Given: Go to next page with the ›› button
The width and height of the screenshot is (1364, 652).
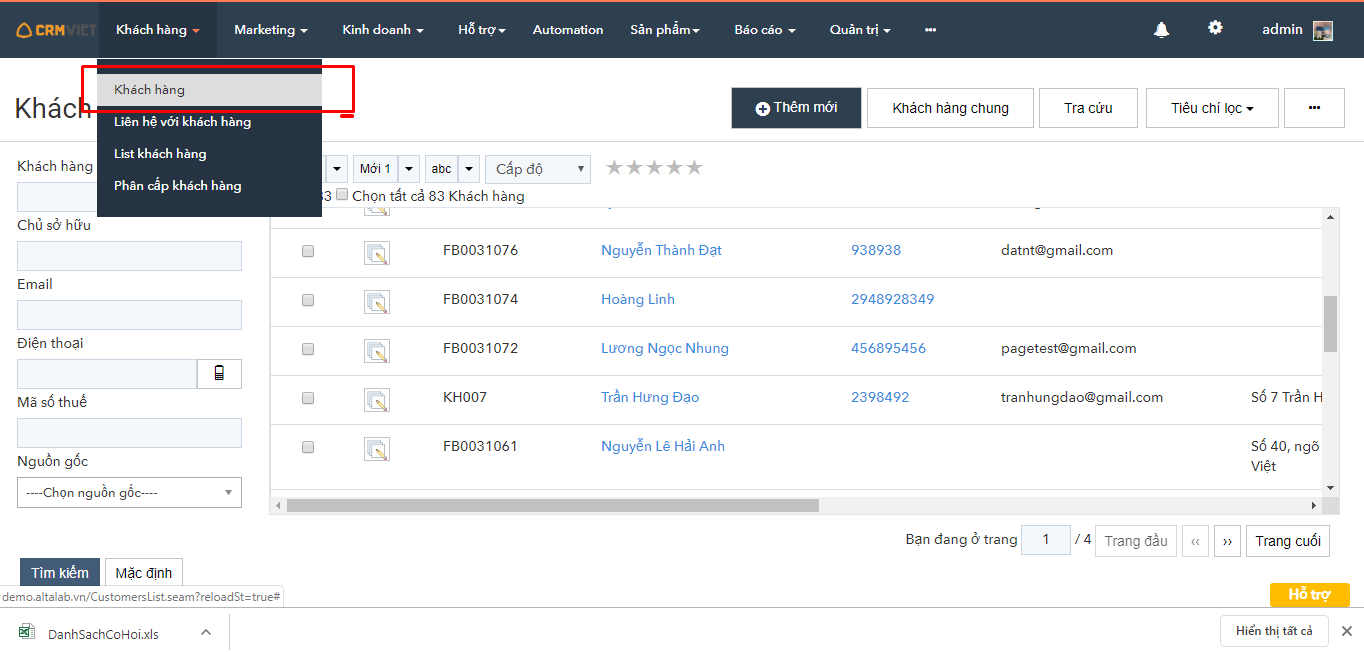Looking at the screenshot, I should pyautogui.click(x=1227, y=541).
